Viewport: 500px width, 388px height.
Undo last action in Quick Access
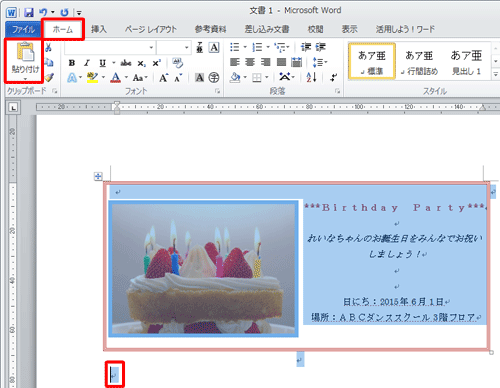43,13
